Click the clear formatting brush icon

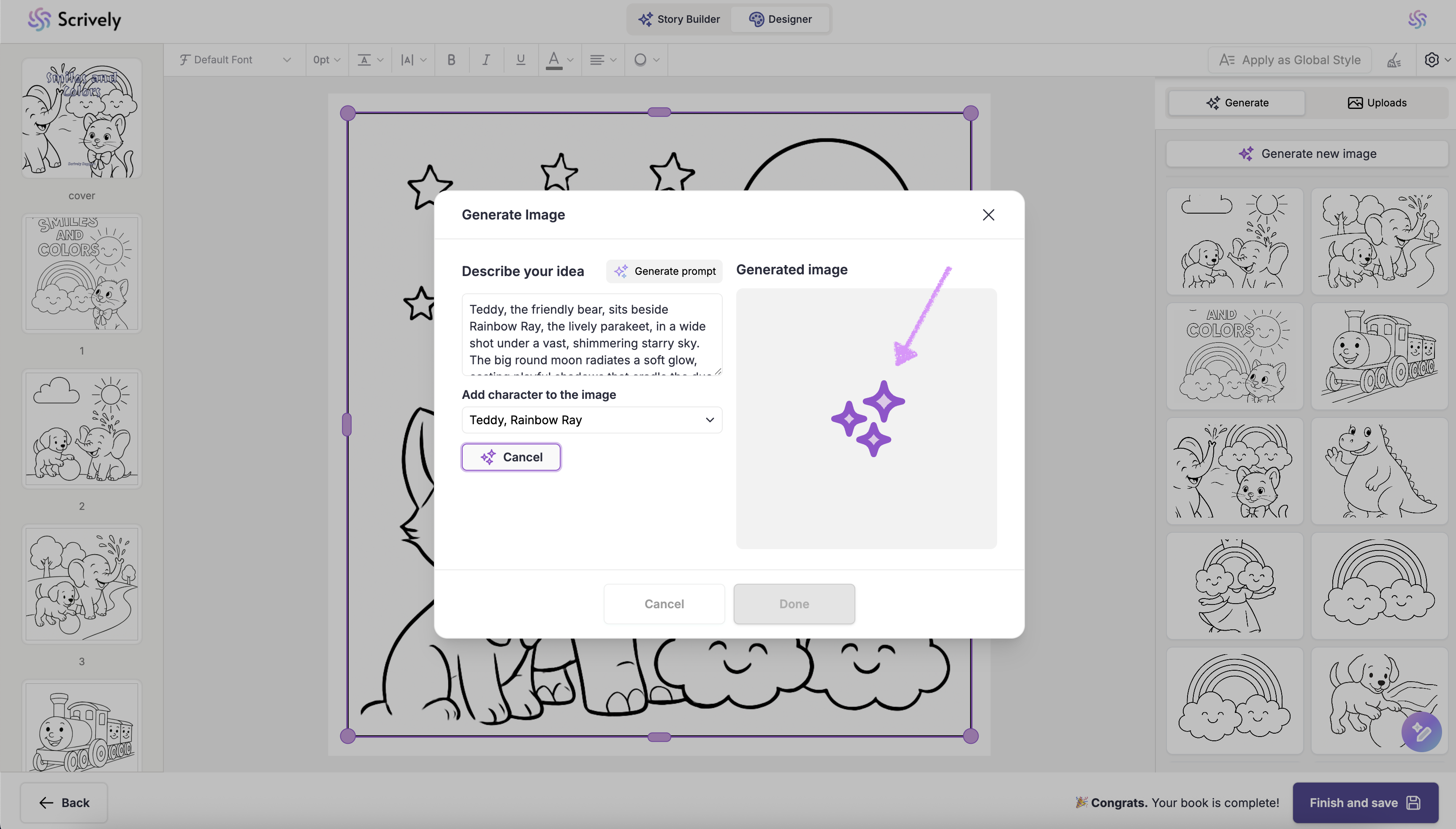(x=1394, y=60)
